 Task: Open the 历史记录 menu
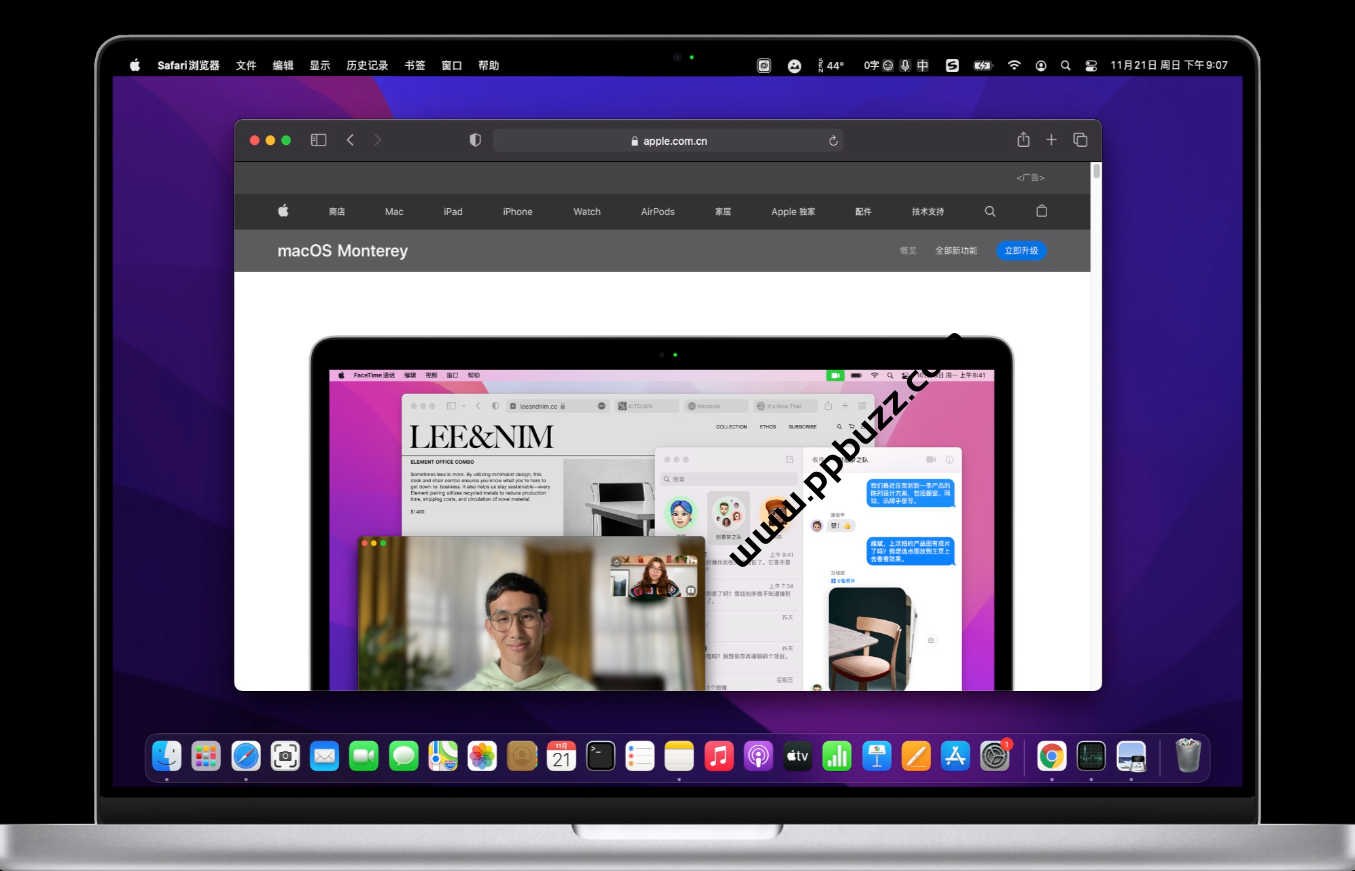[367, 65]
